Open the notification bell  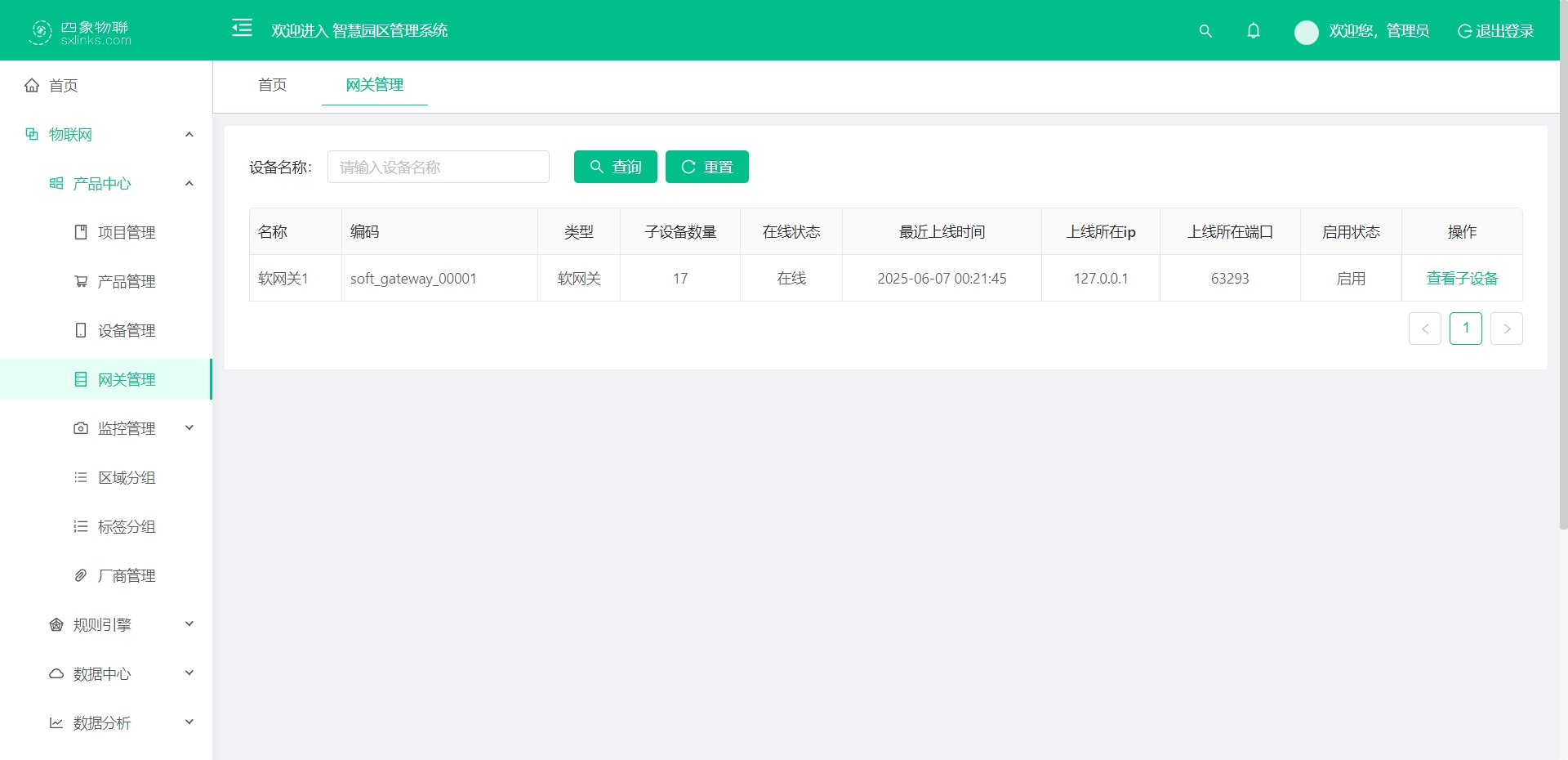pyautogui.click(x=1254, y=31)
